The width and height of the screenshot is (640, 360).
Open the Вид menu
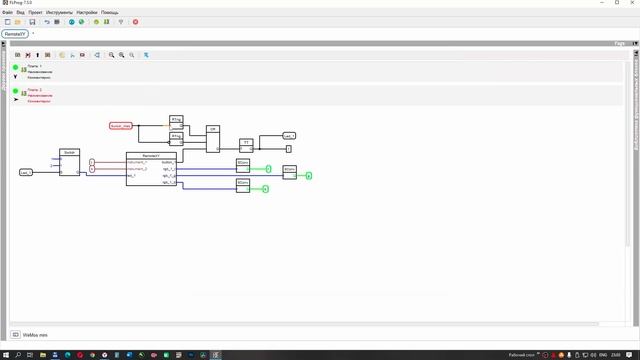(x=20, y=12)
